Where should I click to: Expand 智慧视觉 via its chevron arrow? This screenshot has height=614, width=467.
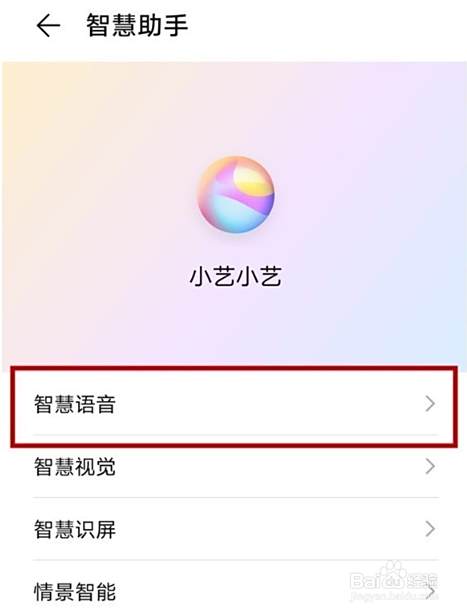tap(430, 466)
